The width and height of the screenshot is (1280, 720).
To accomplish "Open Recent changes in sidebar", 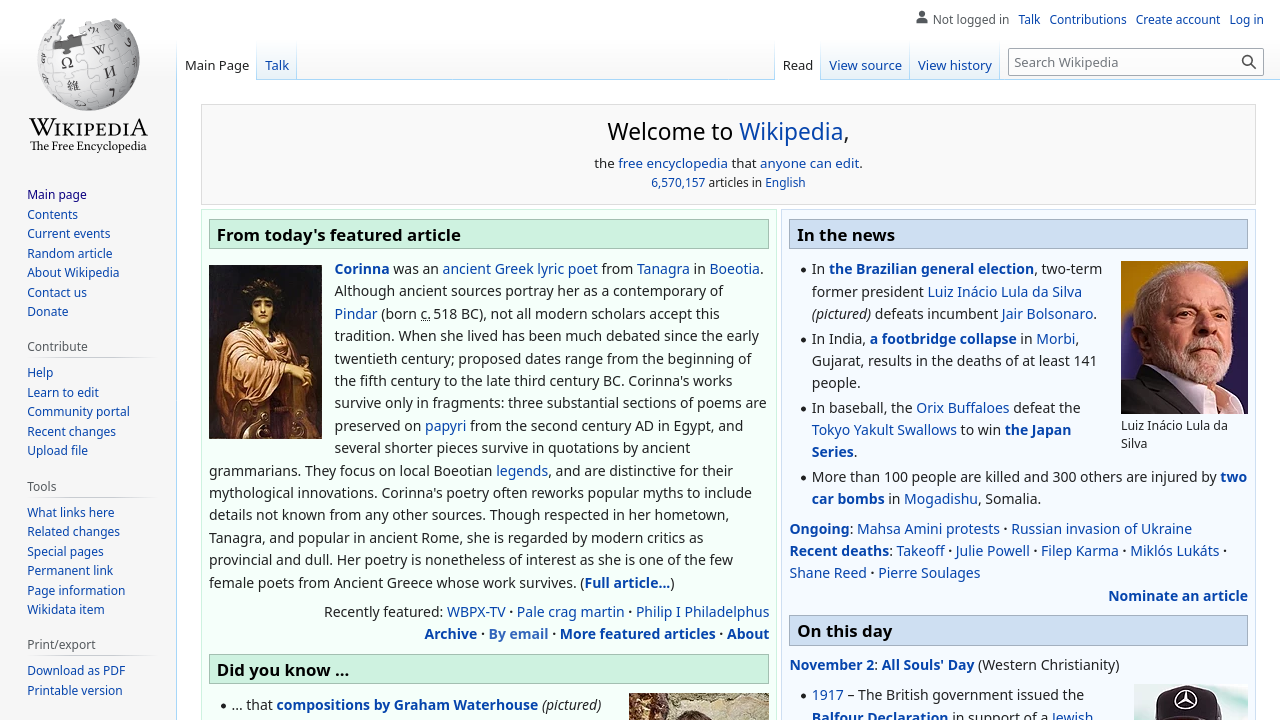I will (71, 431).
